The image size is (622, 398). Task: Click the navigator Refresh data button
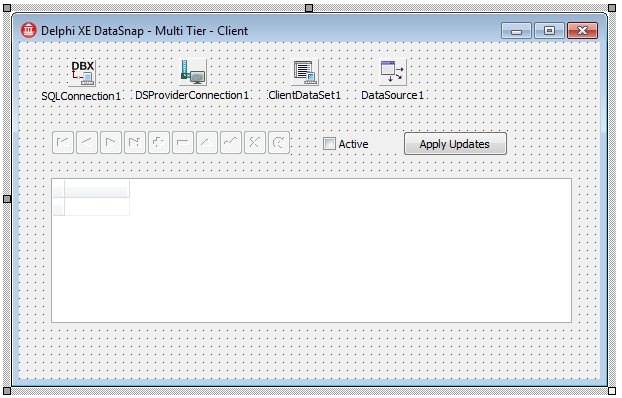tap(279, 142)
